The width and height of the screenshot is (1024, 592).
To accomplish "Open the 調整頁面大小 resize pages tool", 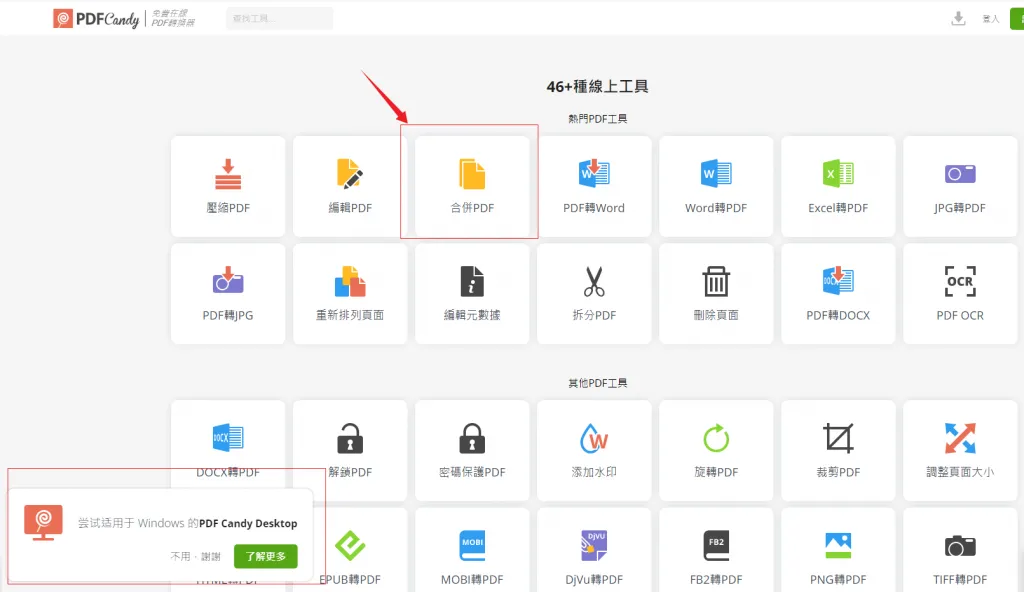I will coord(960,451).
